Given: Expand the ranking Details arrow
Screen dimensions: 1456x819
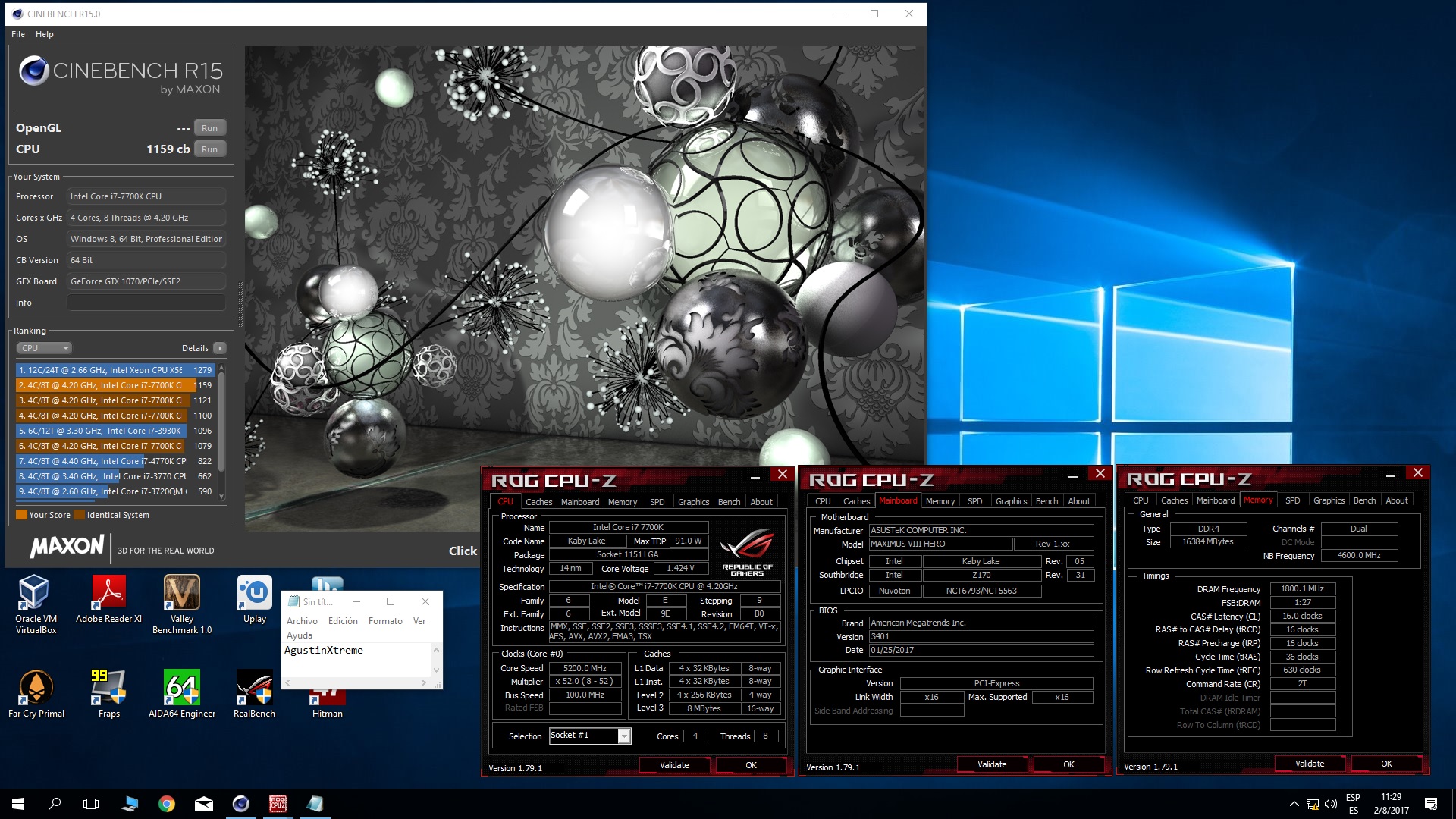Looking at the screenshot, I should click(x=220, y=348).
